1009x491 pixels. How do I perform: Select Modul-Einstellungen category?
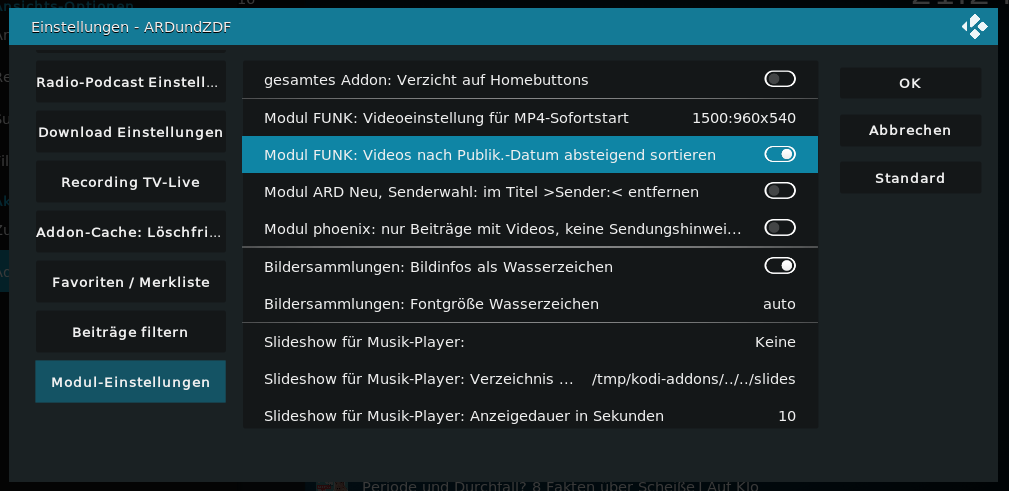tap(131, 382)
